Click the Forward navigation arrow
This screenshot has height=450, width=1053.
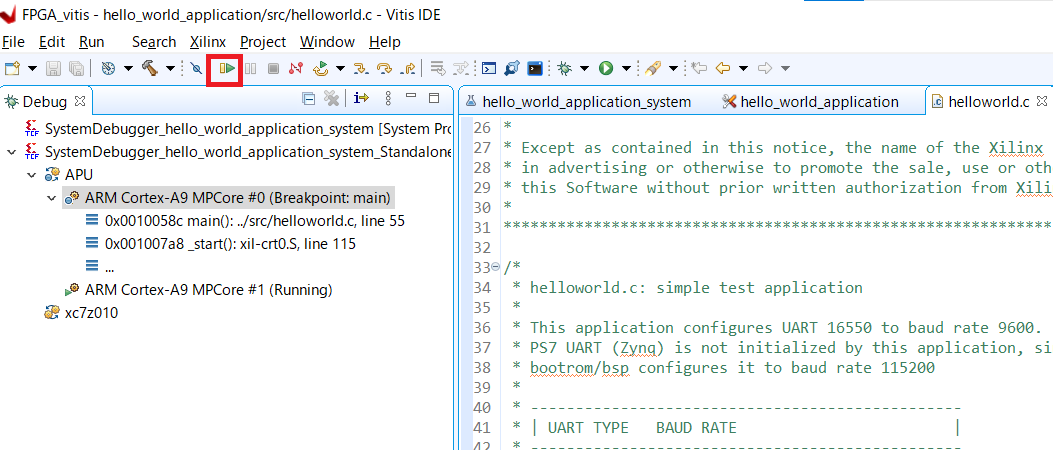pyautogui.click(x=765, y=68)
